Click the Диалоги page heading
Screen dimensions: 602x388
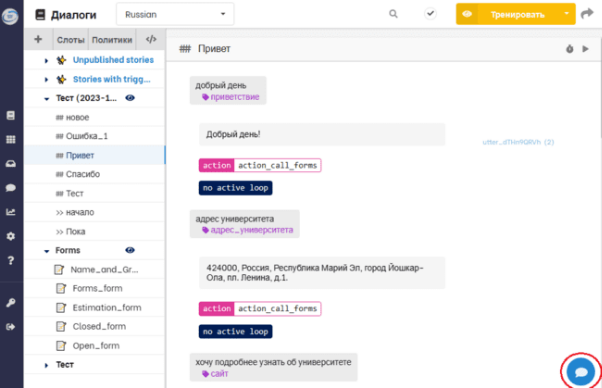click(x=73, y=15)
